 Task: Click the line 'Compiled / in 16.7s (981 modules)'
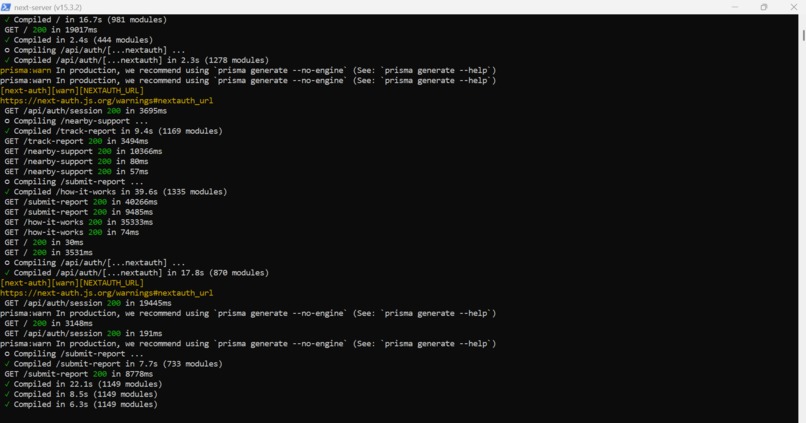(x=86, y=20)
